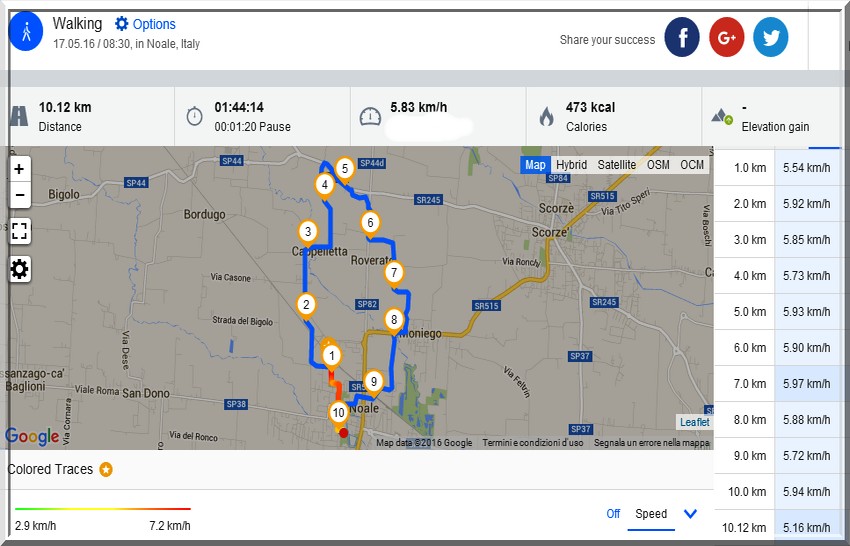
Task: Open map settings gear
Action: 19,268
